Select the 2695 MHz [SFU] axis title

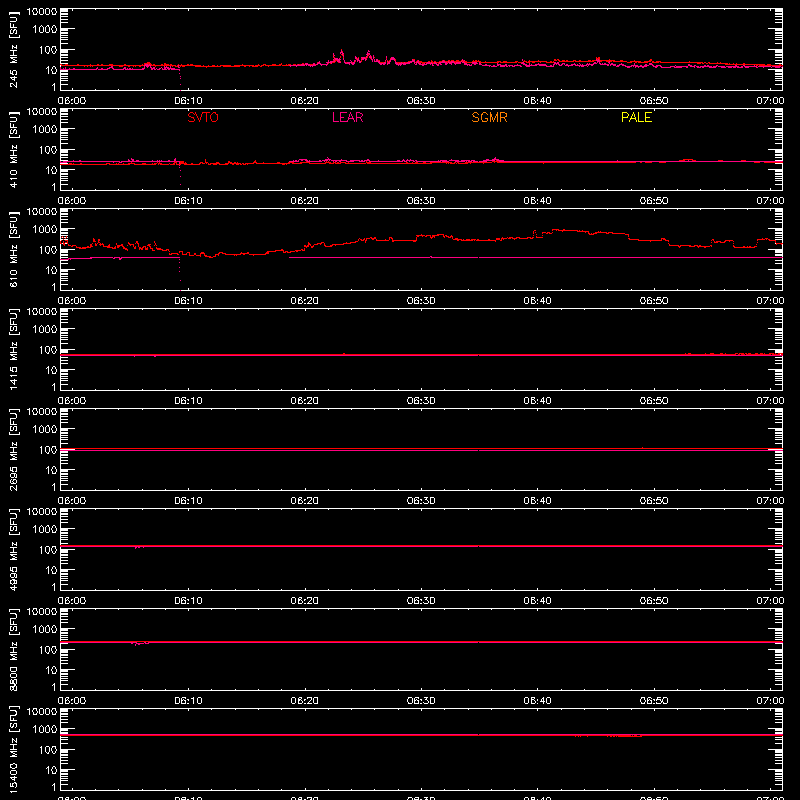pos(13,449)
